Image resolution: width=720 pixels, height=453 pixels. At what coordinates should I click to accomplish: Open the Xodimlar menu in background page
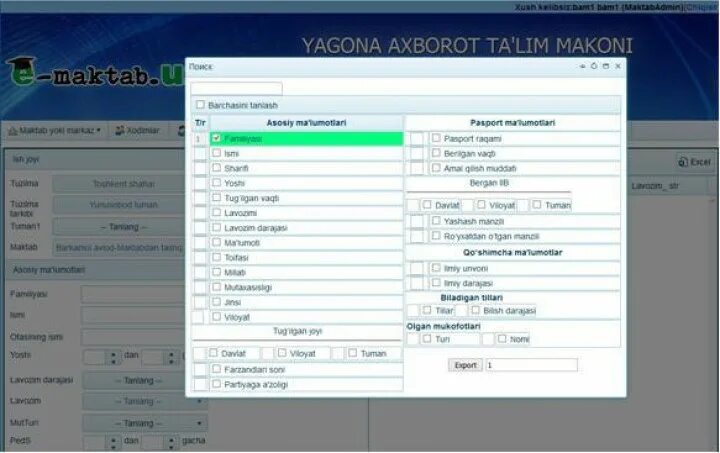137,131
